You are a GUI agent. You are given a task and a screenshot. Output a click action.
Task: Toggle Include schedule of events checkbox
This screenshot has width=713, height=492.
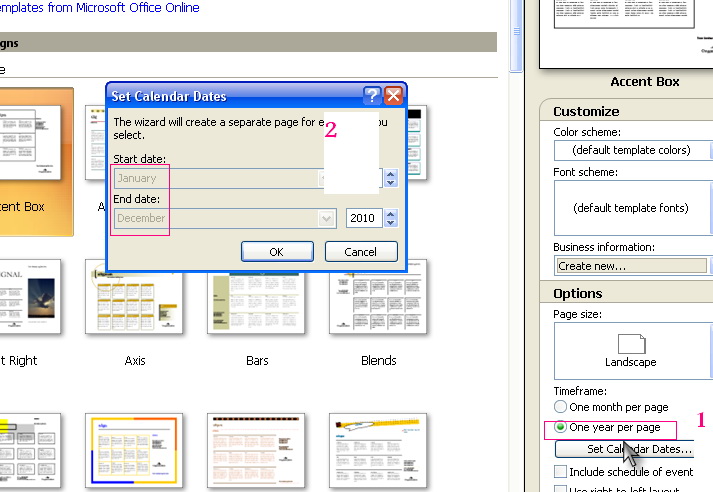(561, 472)
